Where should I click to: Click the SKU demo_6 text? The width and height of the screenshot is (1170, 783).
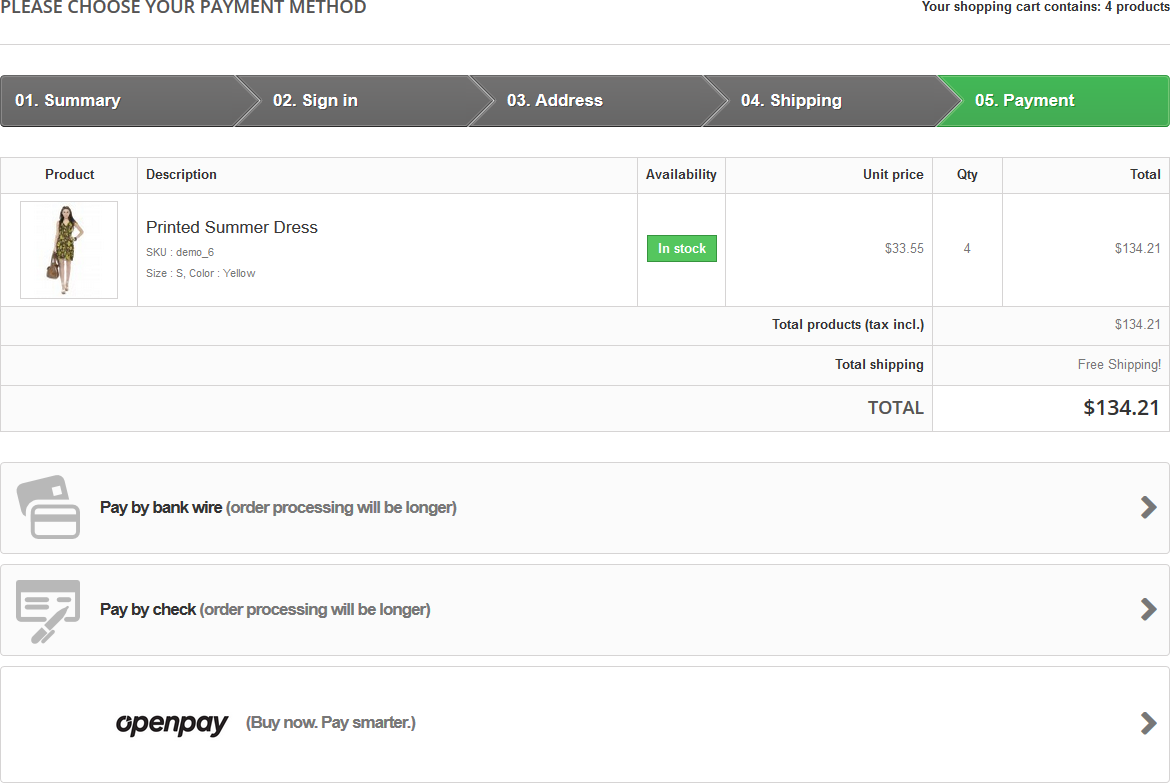[x=180, y=252]
